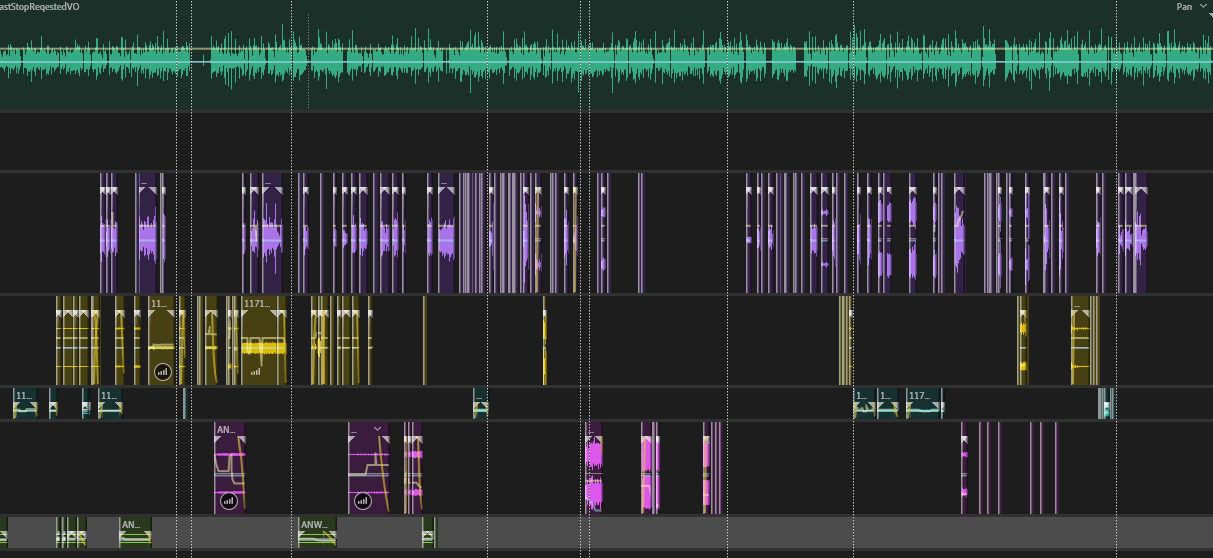This screenshot has width=1213, height=558.
Task: Click the magenta AN… clip title
Action: click(x=226, y=430)
